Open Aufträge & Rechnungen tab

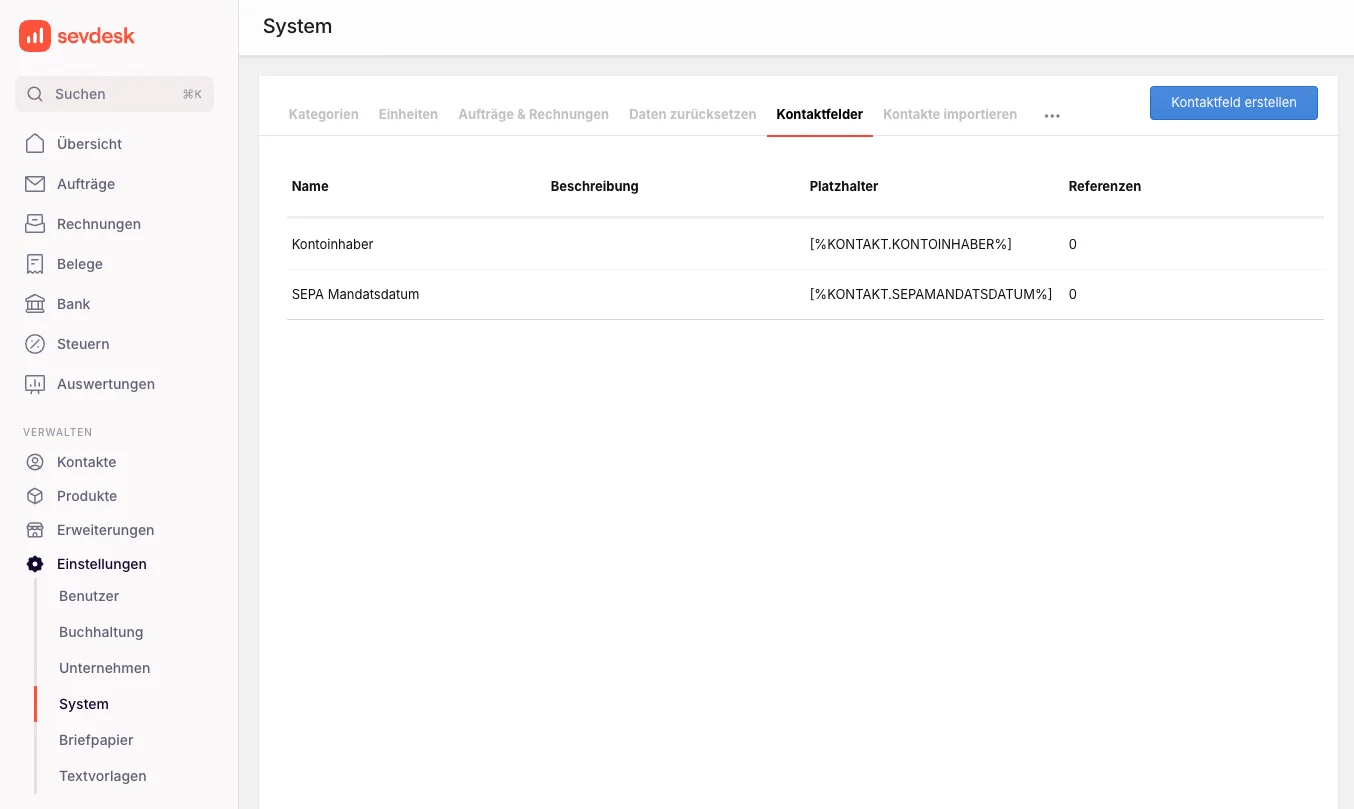pyautogui.click(x=534, y=114)
